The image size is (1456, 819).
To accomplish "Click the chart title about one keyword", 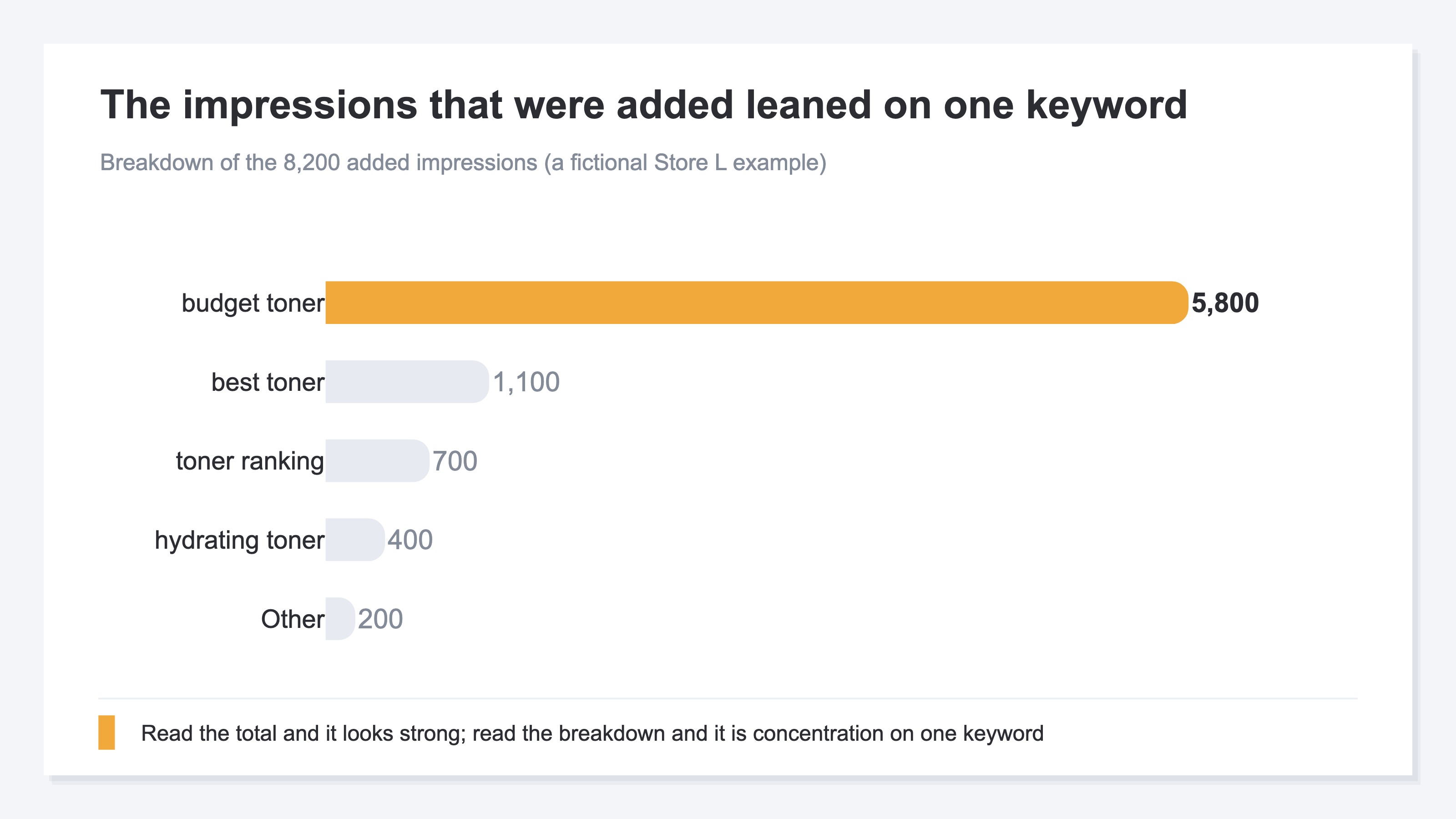I will [x=644, y=105].
